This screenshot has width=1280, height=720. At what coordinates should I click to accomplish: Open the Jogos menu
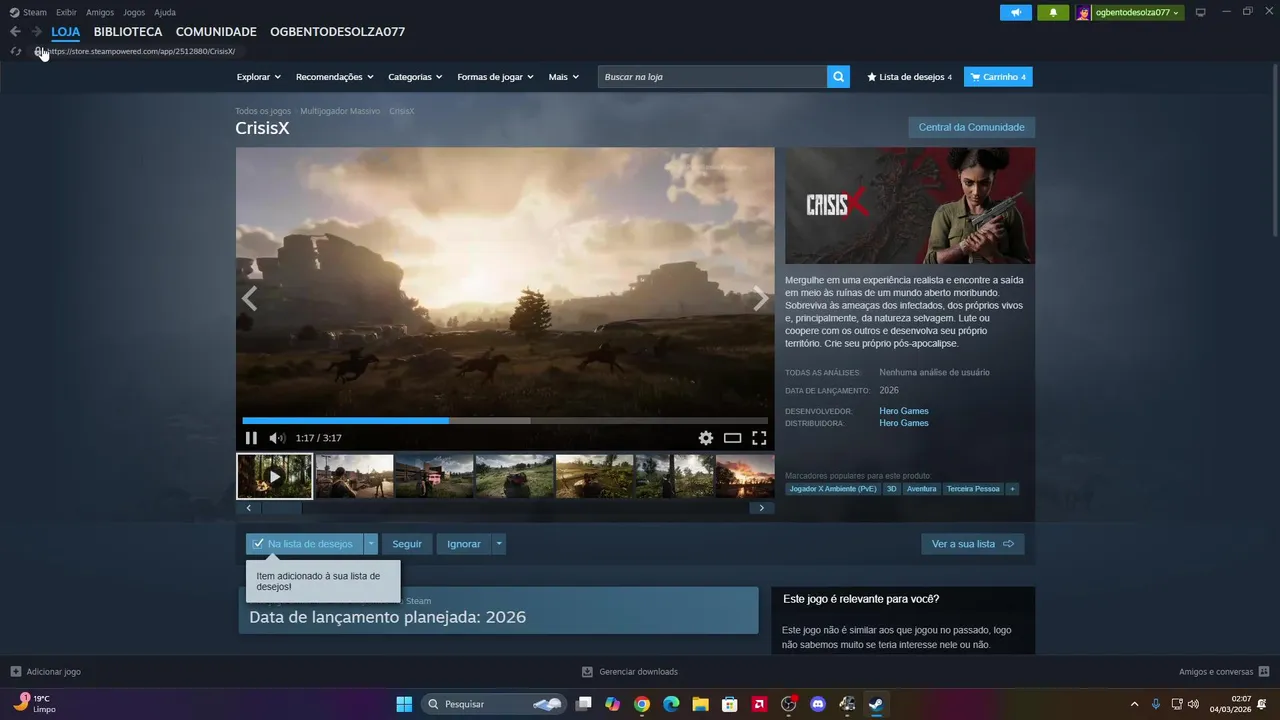[x=134, y=12]
